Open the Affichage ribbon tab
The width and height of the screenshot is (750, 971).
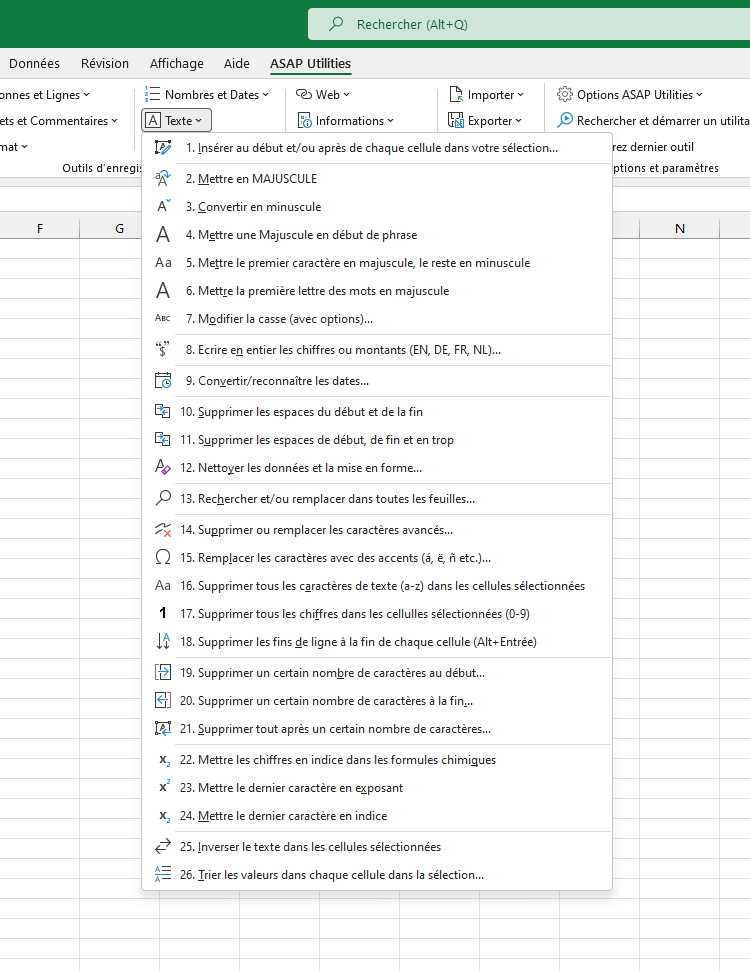click(x=177, y=63)
